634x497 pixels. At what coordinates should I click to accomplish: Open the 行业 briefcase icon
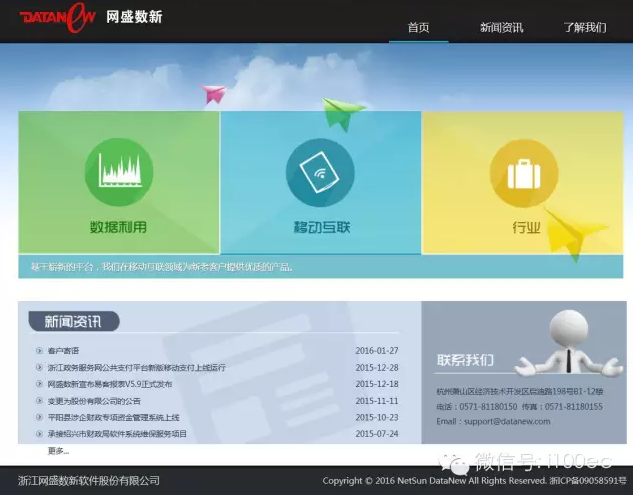pyautogui.click(x=524, y=174)
